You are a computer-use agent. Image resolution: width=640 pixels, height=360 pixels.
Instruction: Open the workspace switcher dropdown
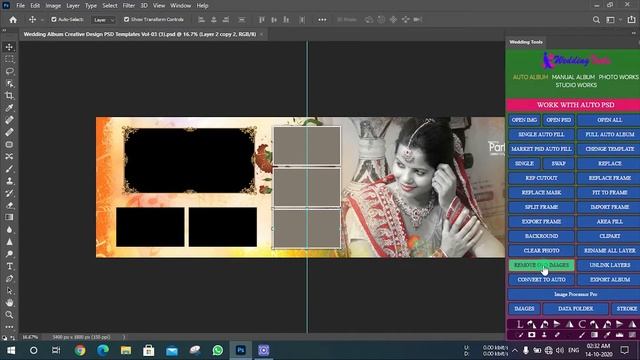[613, 20]
